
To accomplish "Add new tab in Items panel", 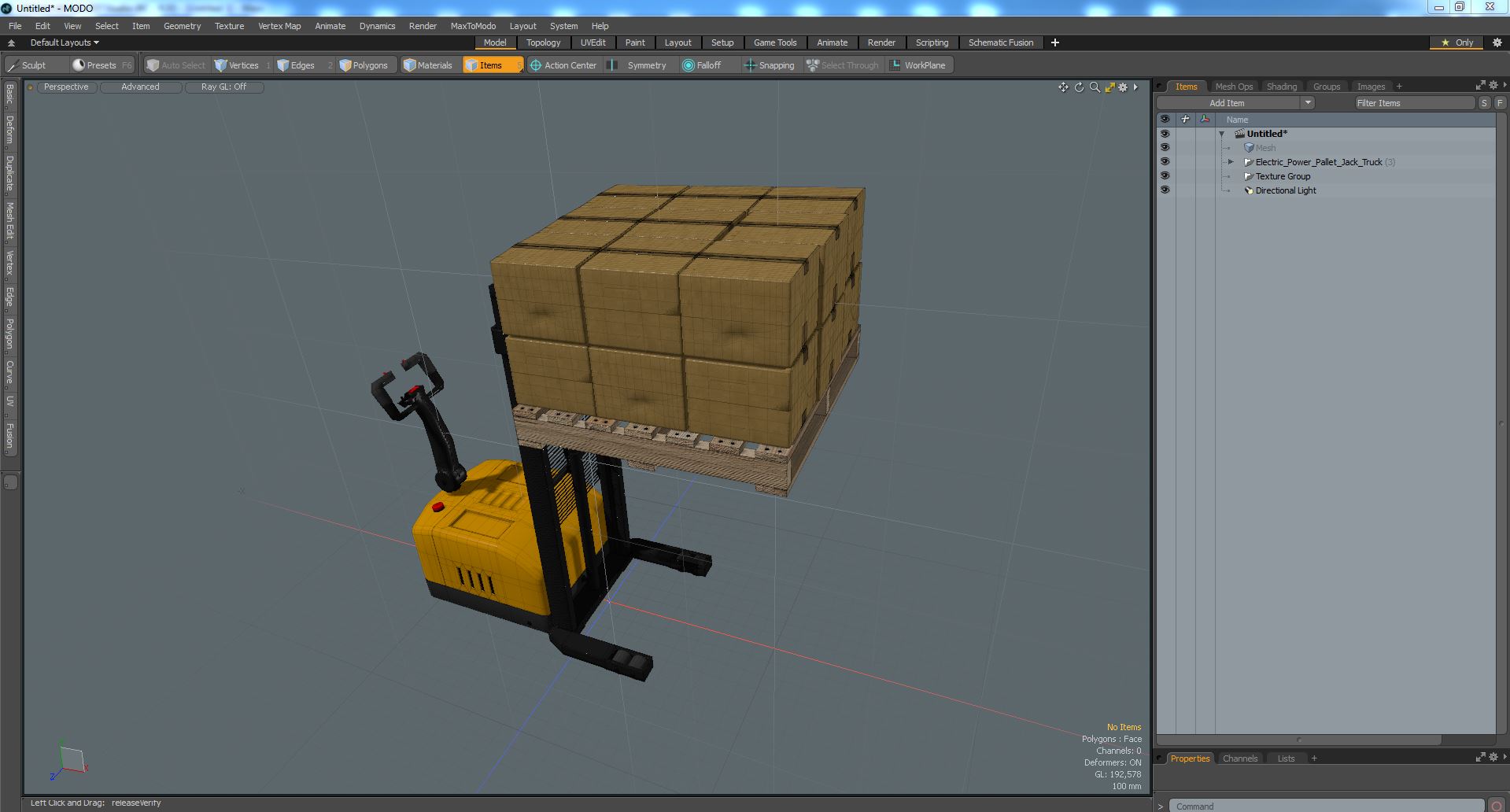I will (x=1399, y=87).
